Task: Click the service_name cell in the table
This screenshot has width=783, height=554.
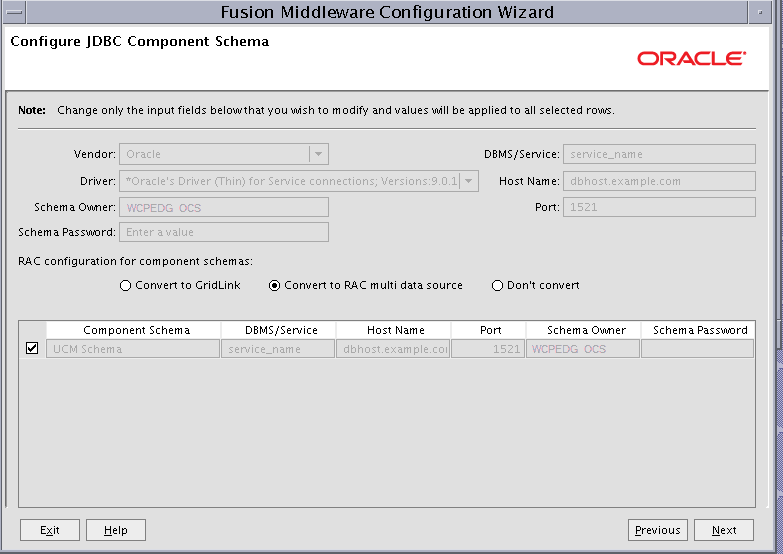Action: pos(278,349)
